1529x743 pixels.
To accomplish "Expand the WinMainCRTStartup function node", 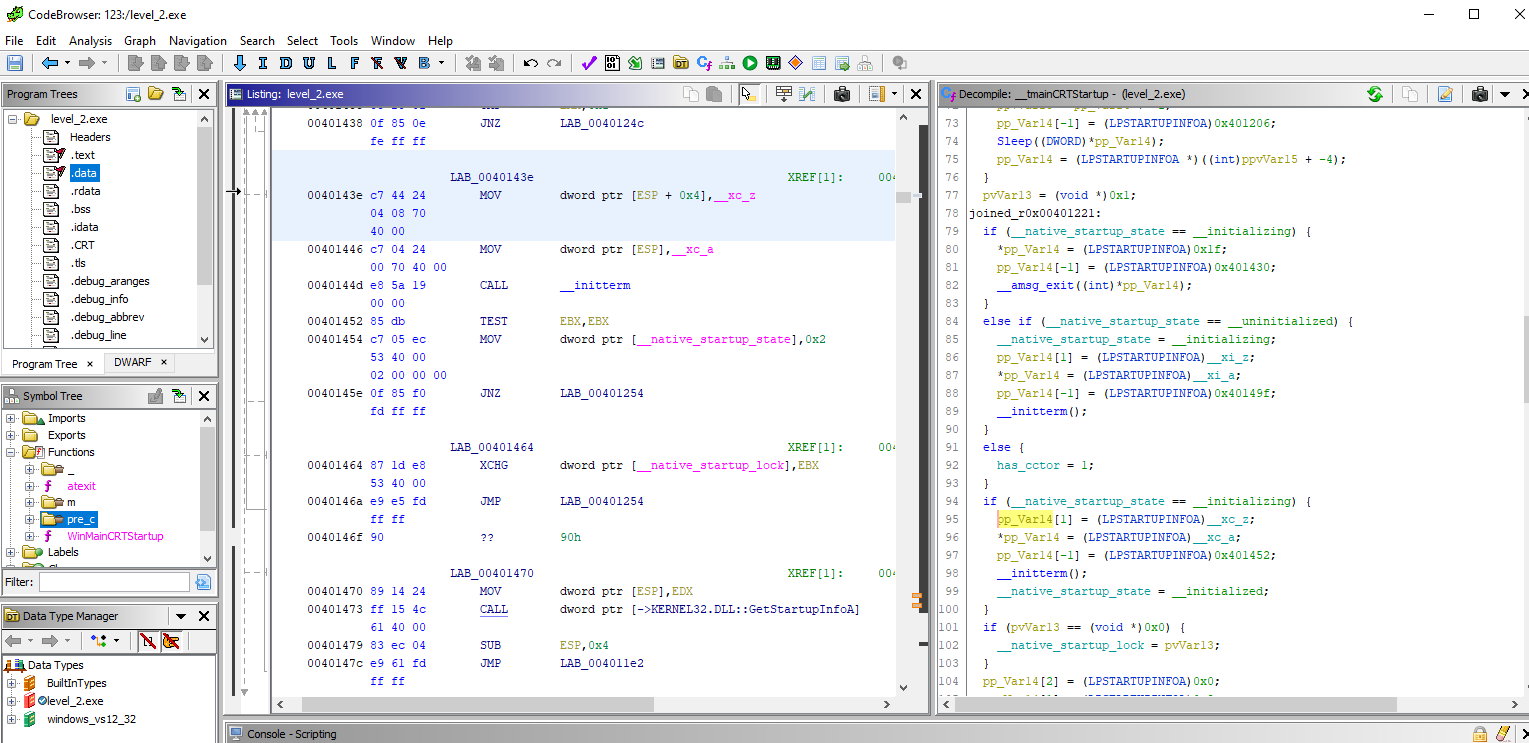I will click(30, 536).
